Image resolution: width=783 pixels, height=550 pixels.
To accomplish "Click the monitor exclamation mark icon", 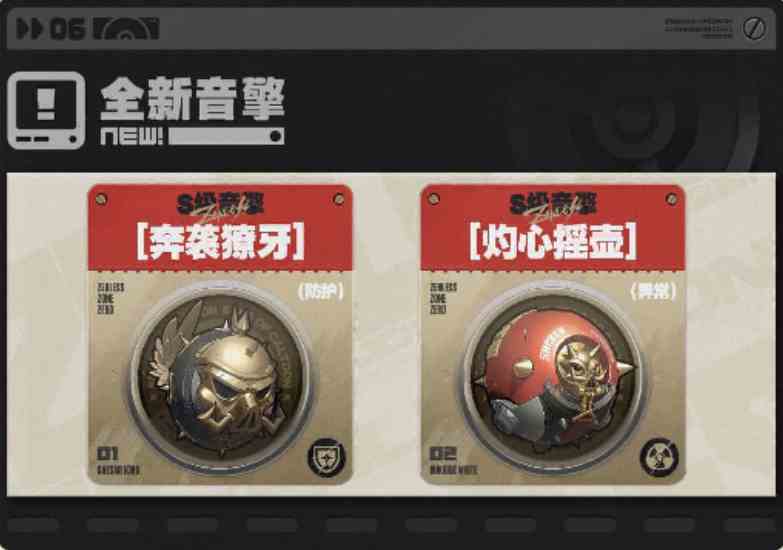I will (46, 110).
